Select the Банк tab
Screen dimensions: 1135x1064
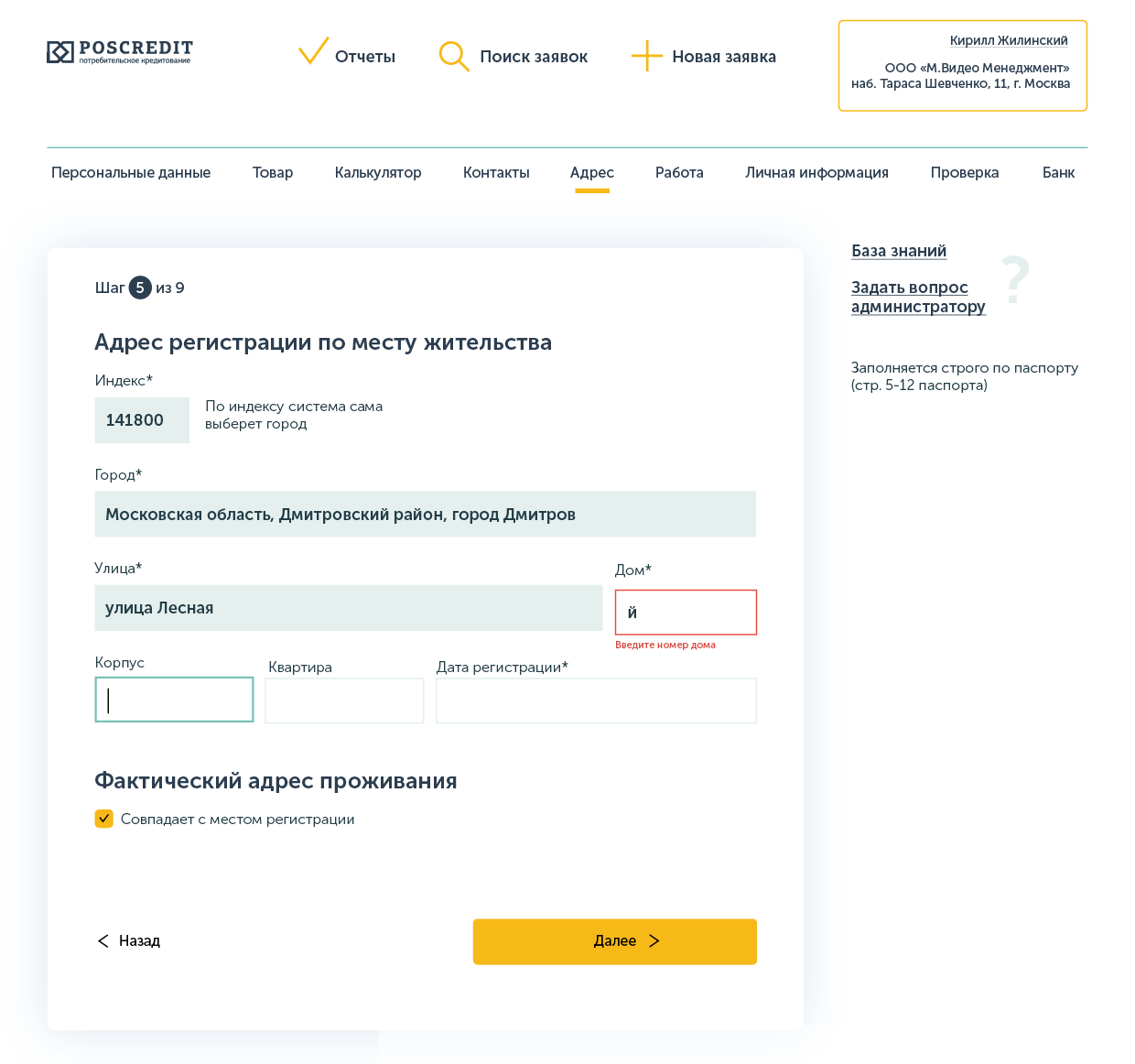(1058, 172)
